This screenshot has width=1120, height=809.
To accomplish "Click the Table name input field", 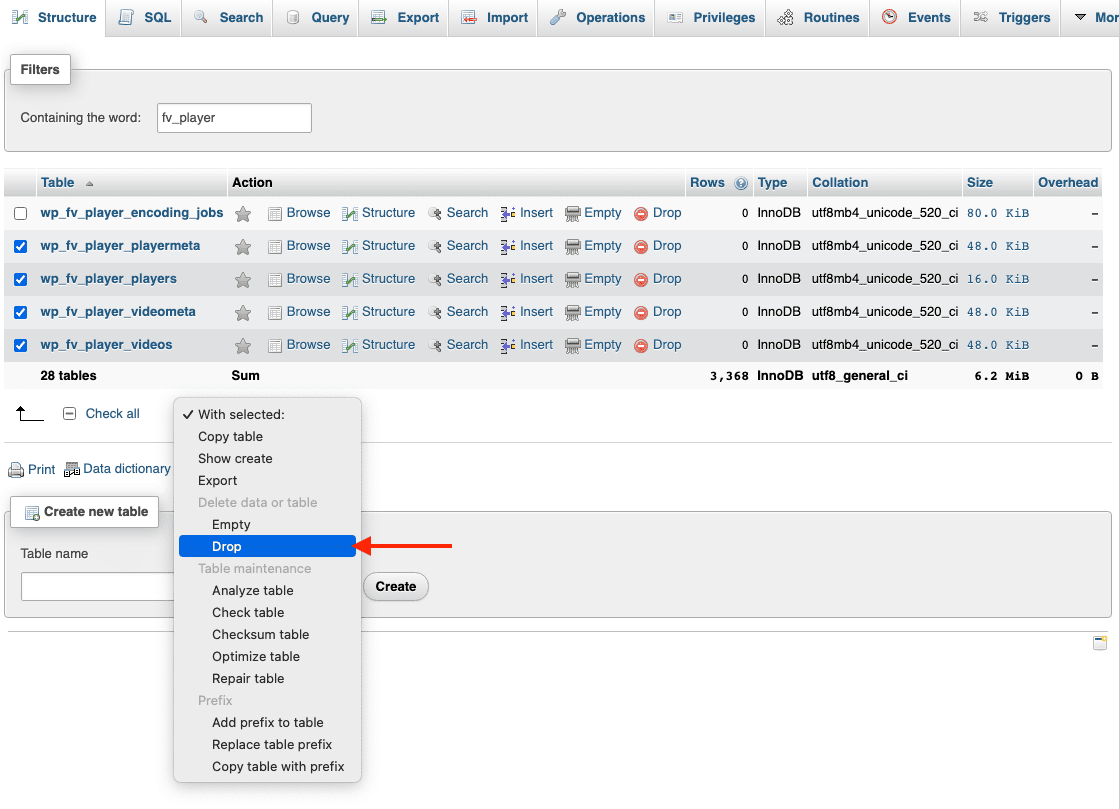I will pos(98,586).
